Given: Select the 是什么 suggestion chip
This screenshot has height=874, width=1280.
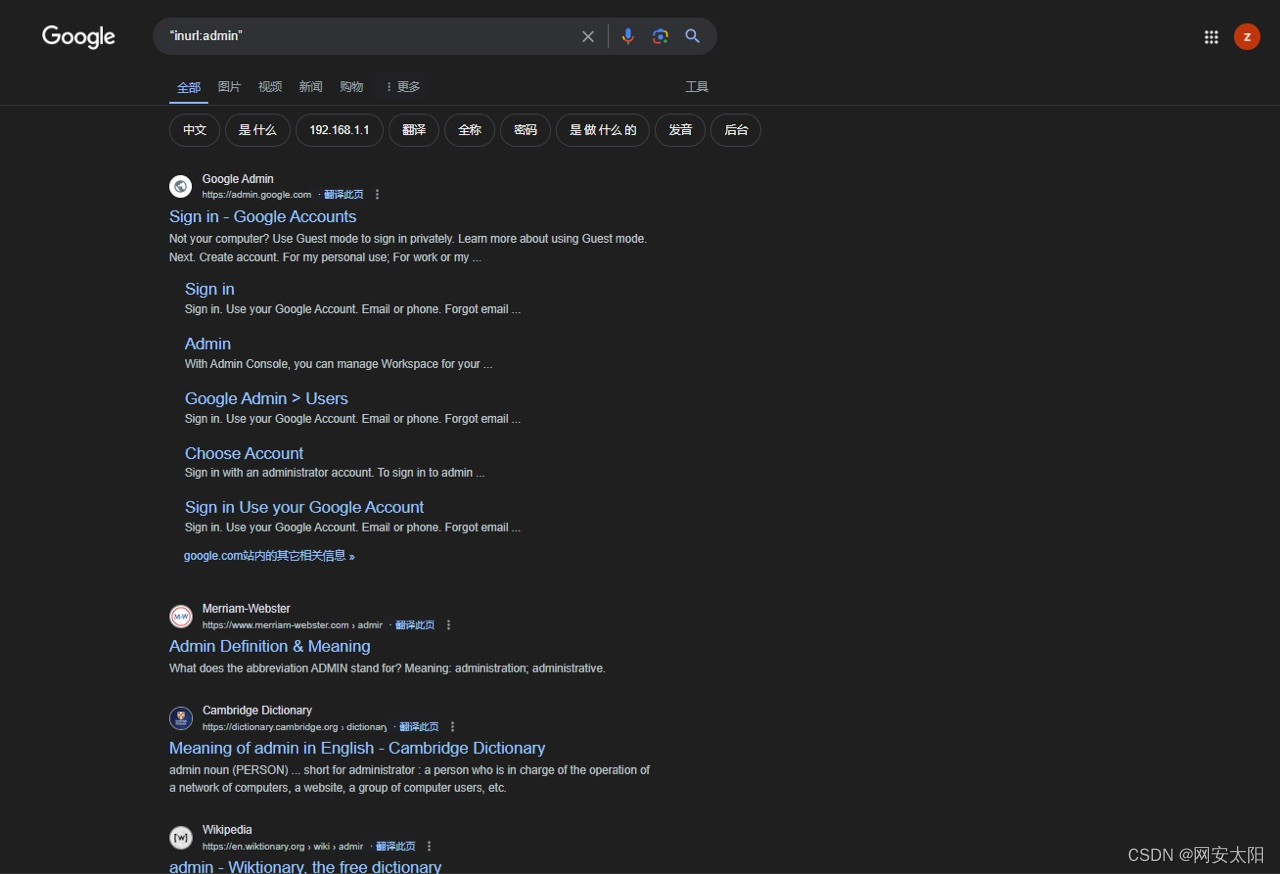Looking at the screenshot, I should point(258,130).
